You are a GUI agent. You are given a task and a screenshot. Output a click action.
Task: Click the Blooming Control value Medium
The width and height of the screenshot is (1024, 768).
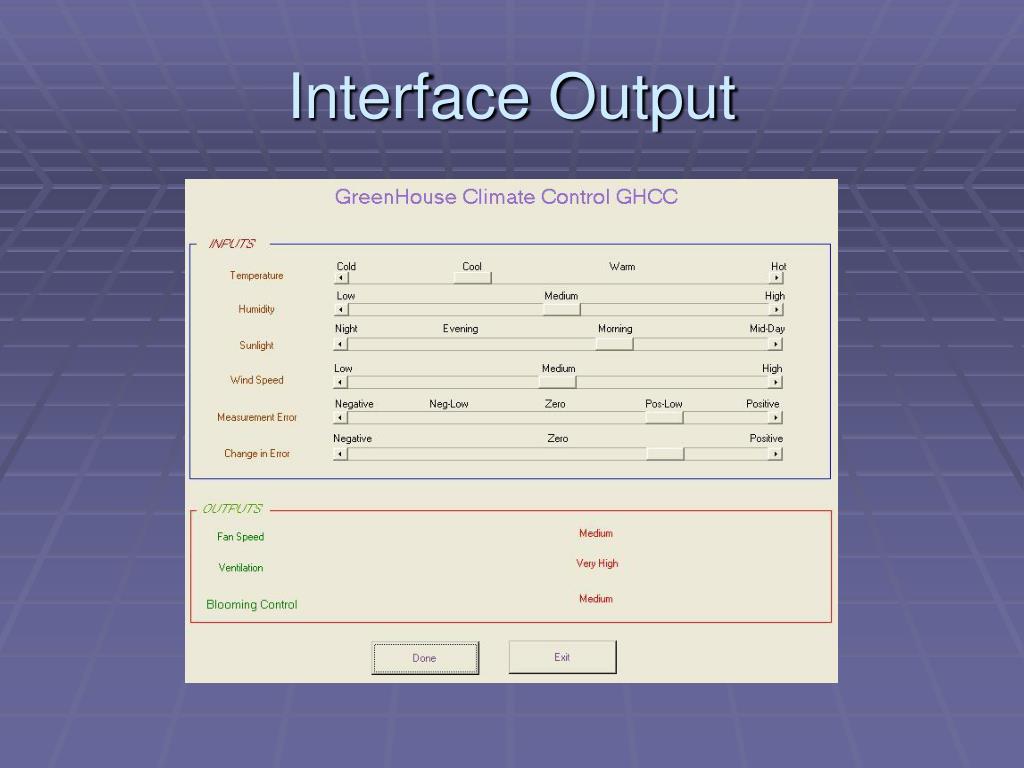click(596, 599)
